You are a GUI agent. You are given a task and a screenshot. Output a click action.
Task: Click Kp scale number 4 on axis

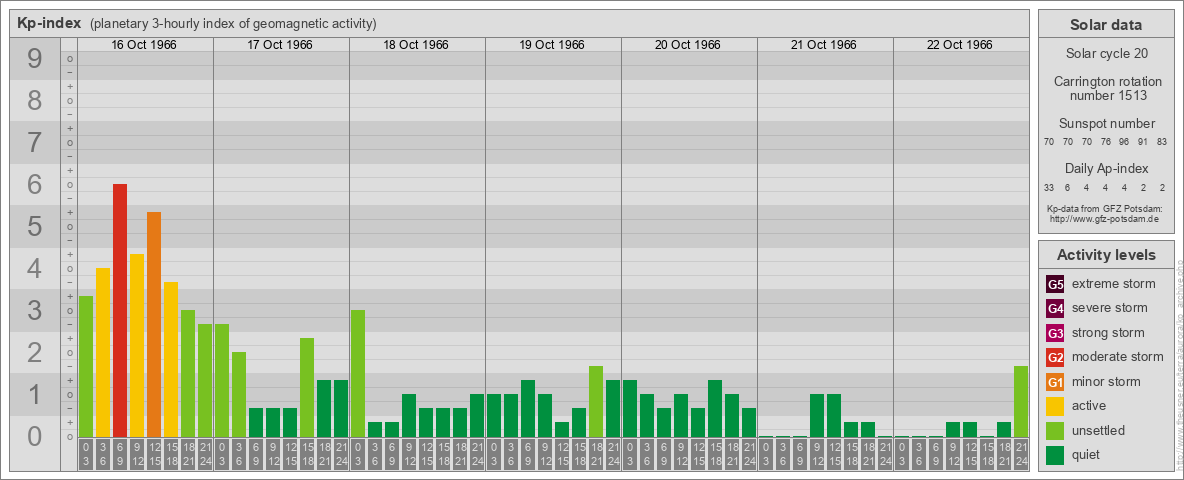pos(35,269)
